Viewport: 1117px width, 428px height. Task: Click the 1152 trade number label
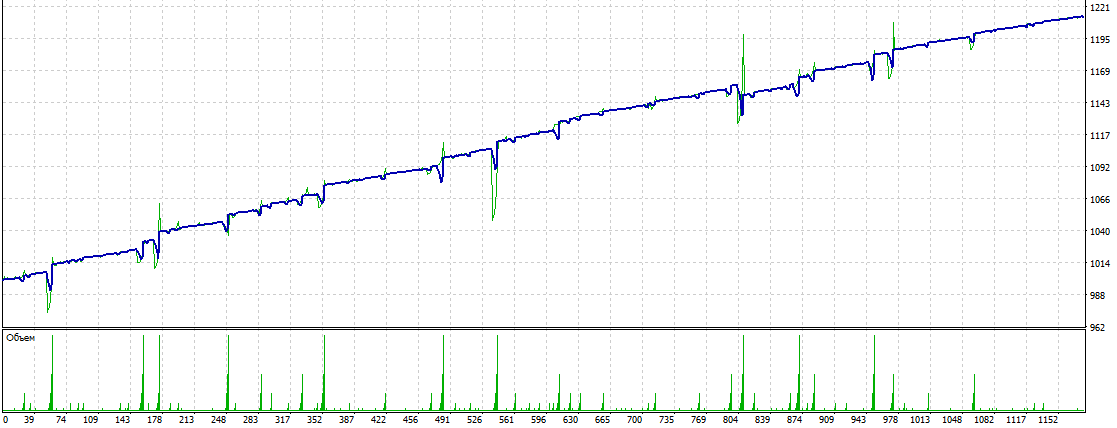click(x=1049, y=420)
